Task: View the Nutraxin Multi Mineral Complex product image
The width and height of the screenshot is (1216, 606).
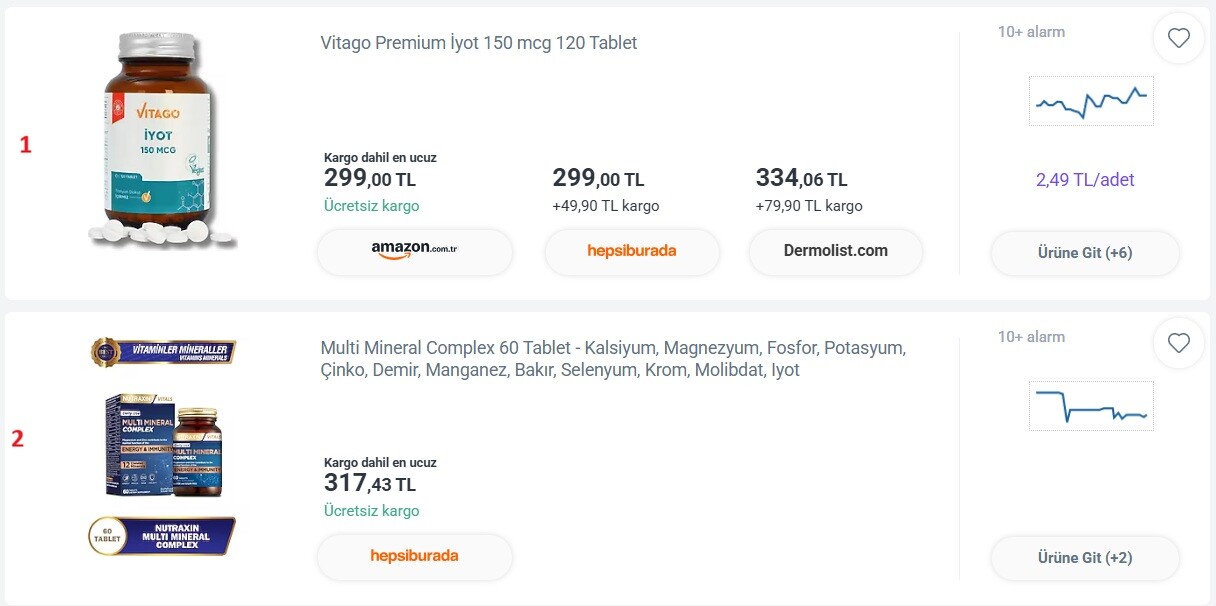Action: click(x=163, y=445)
